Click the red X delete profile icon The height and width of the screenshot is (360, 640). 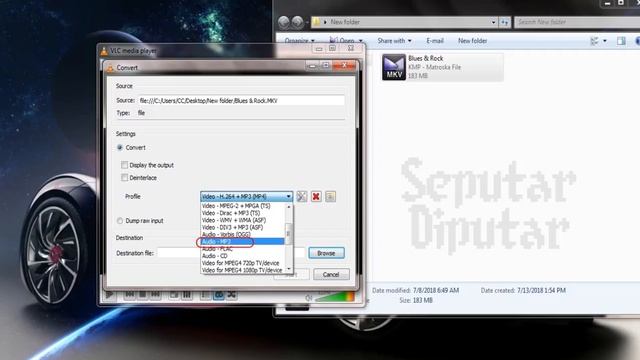tap(316, 196)
